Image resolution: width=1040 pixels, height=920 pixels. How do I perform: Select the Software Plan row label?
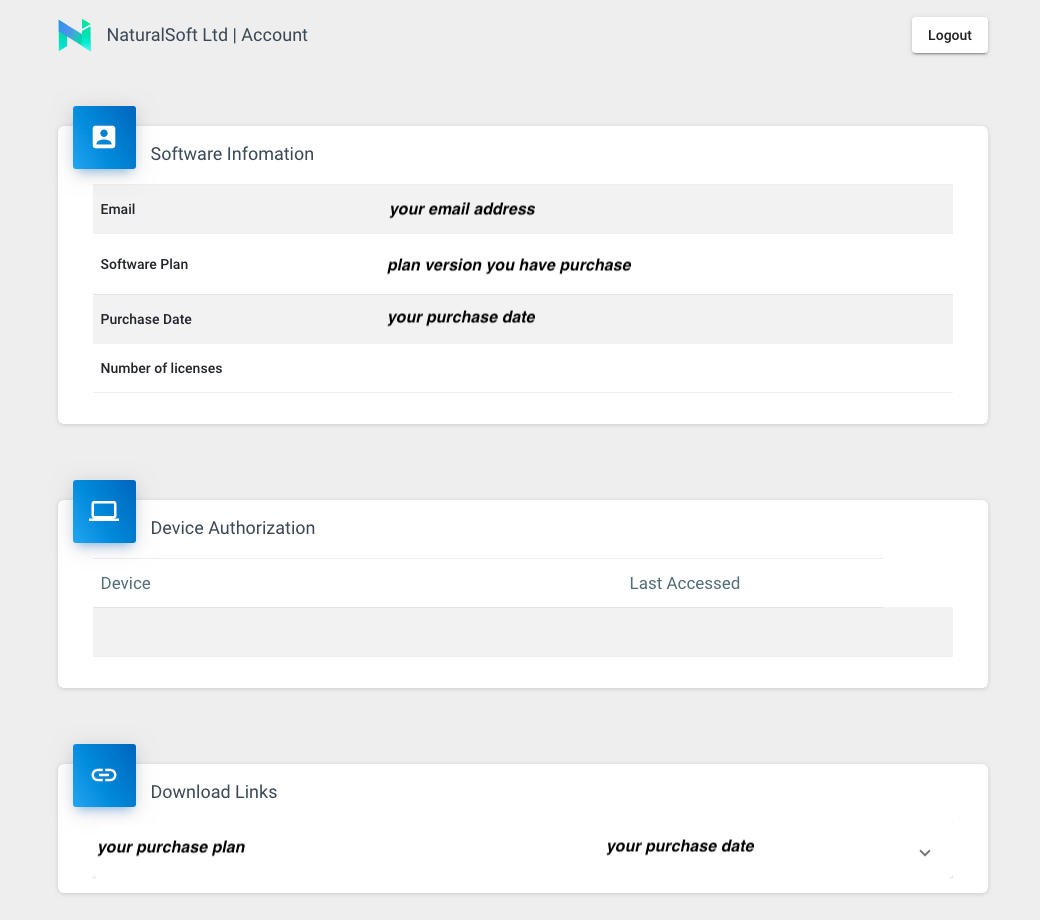144,264
